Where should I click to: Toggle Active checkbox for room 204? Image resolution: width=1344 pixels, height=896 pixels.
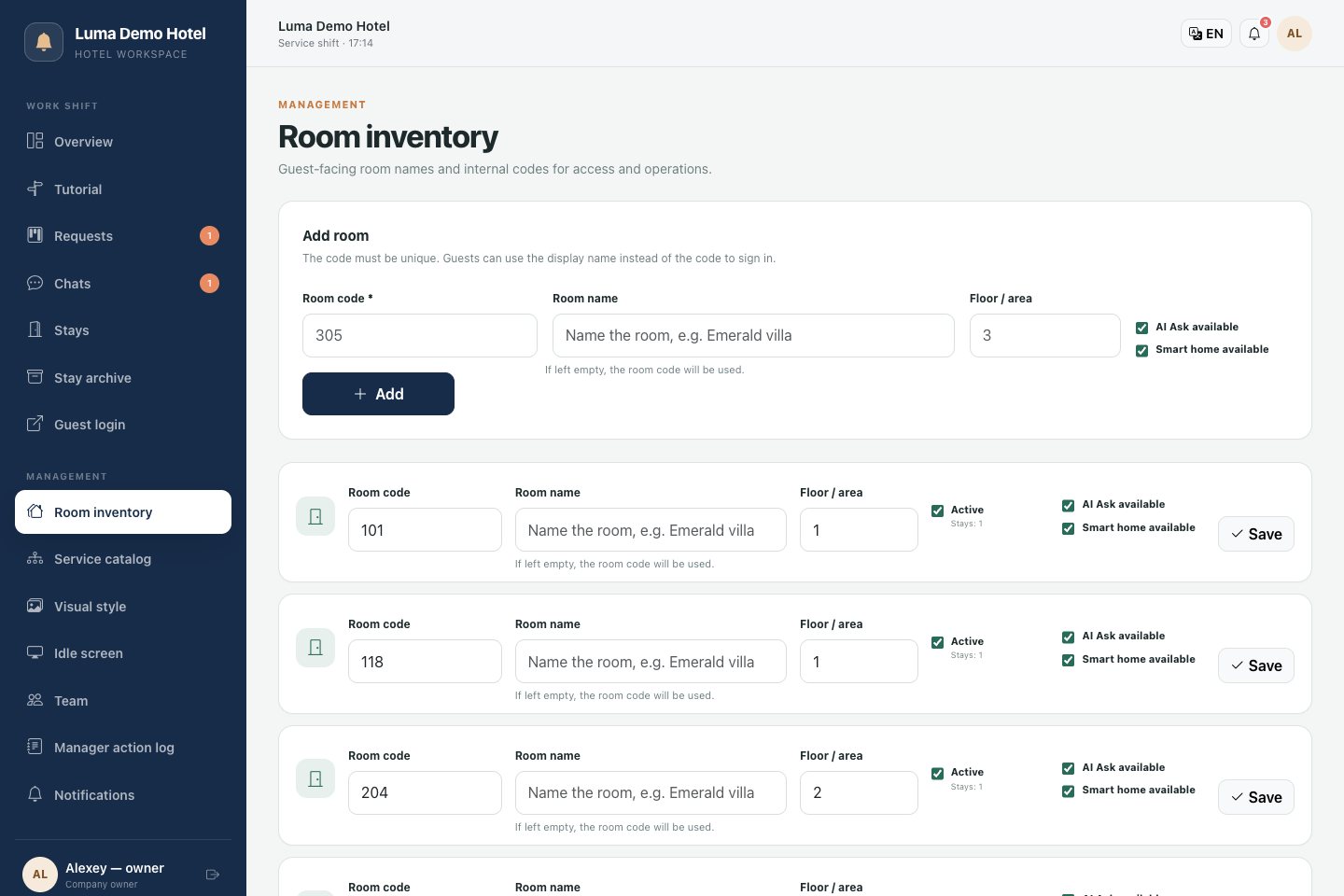(x=937, y=774)
